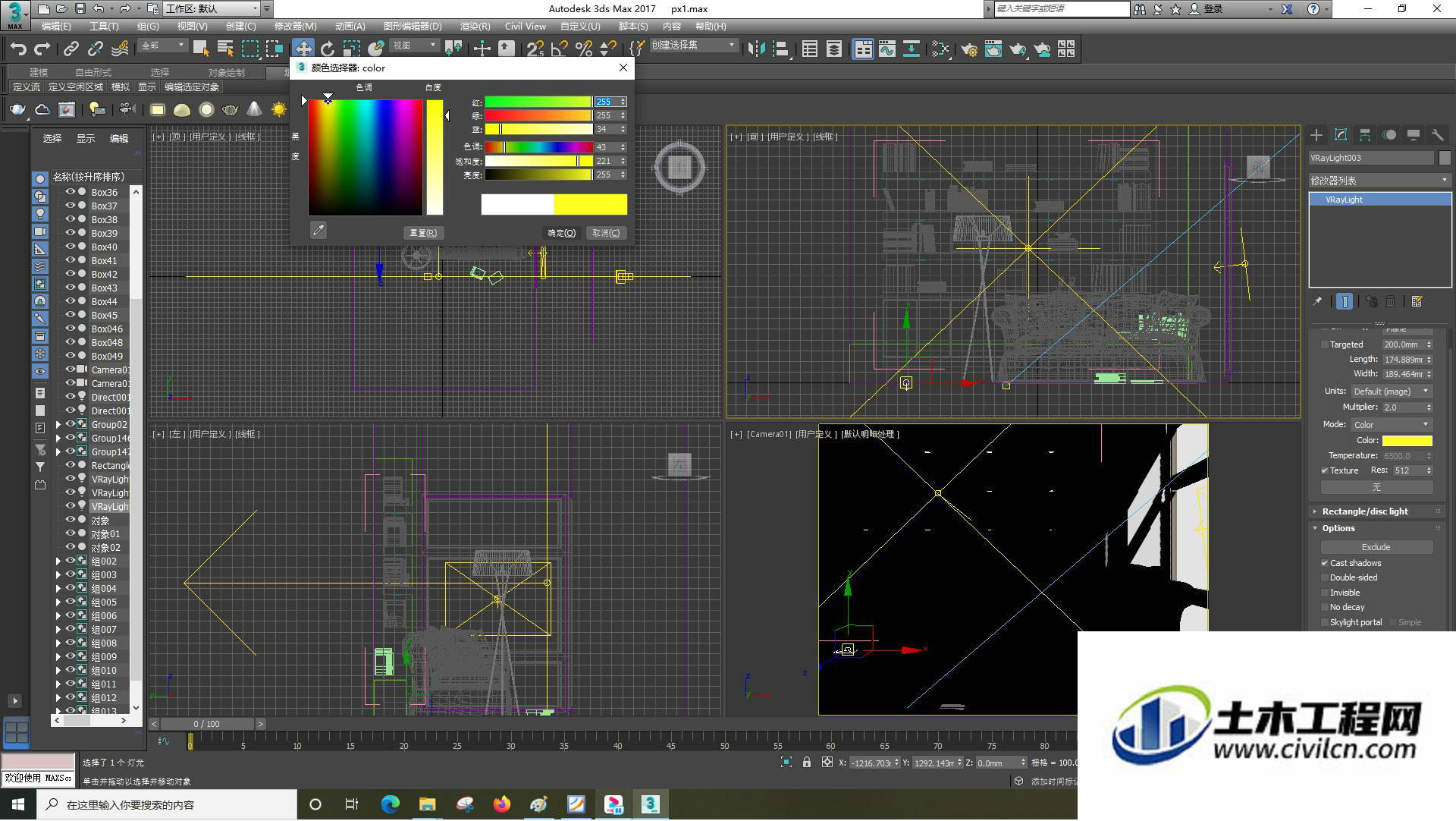Enable the Targeted checkbox
The height and width of the screenshot is (821, 1456).
click(x=1325, y=344)
